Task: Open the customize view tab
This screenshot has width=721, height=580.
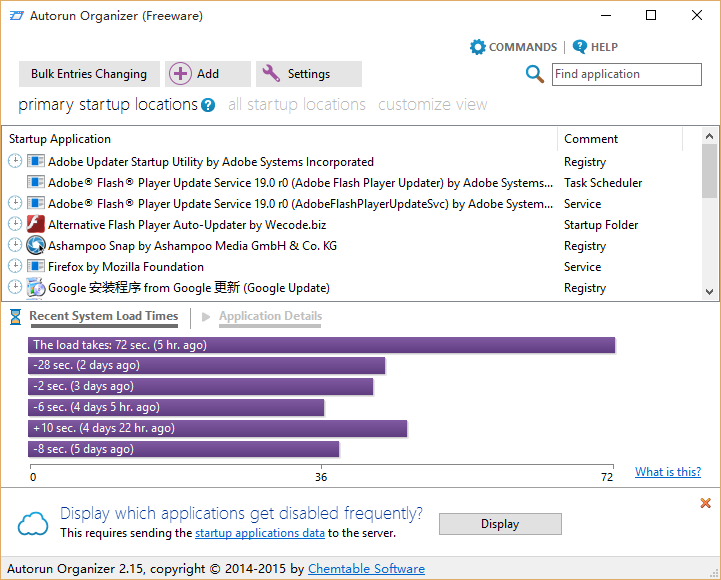Action: [x=432, y=105]
